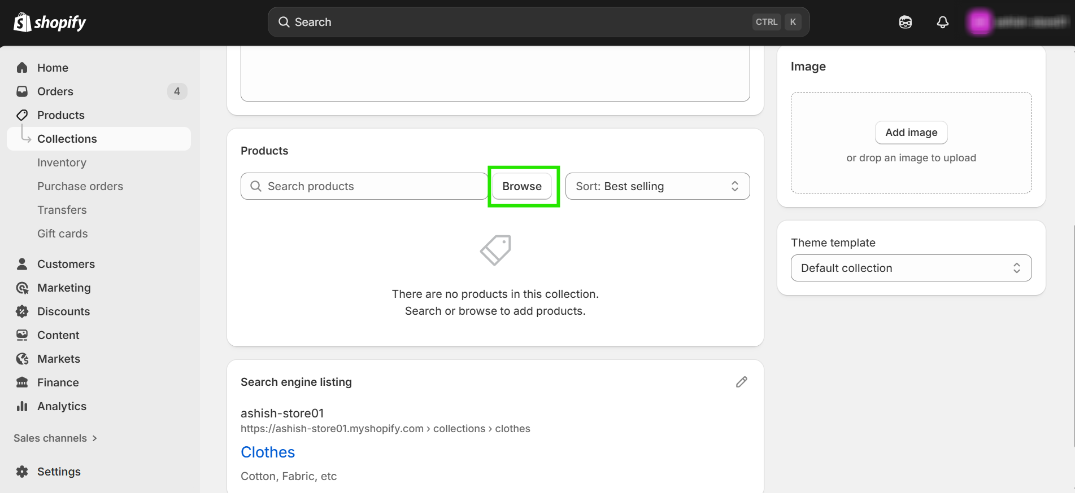The height and width of the screenshot is (493, 1075).
Task: Expand the Sales channels section
Action: coord(55,438)
